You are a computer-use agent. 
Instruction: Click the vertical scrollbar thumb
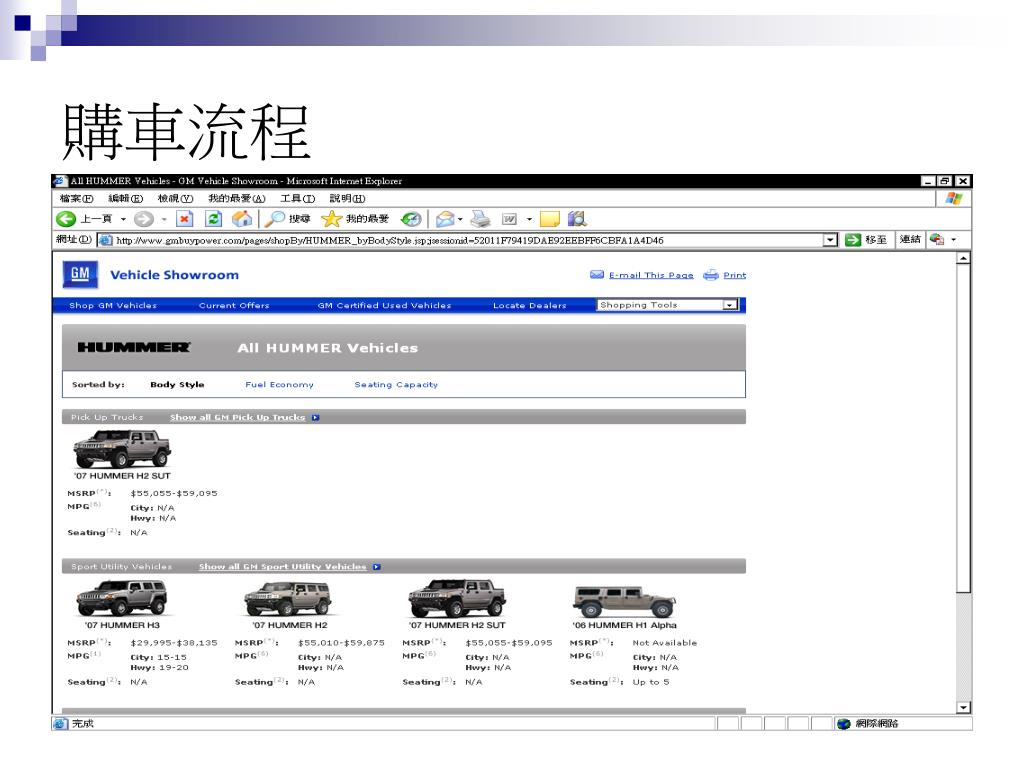pyautogui.click(x=963, y=428)
